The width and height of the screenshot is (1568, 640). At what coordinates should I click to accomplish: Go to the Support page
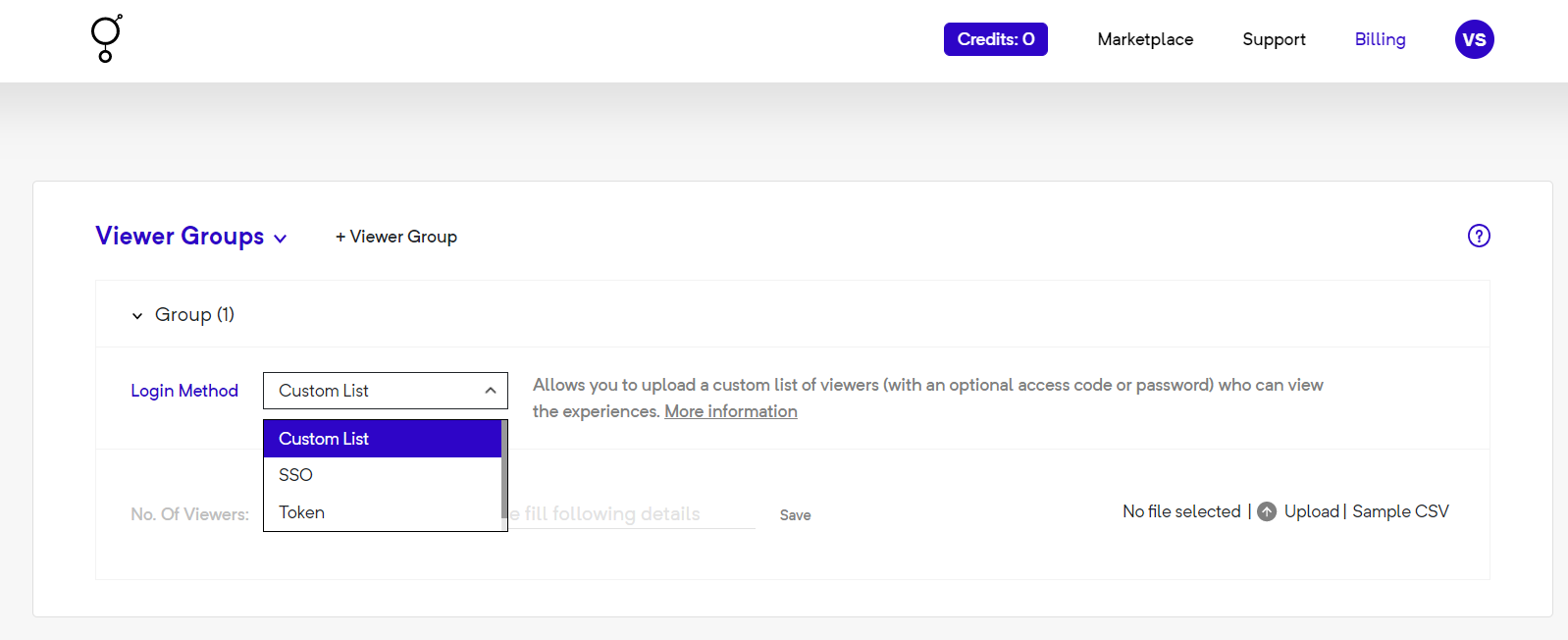click(1274, 39)
